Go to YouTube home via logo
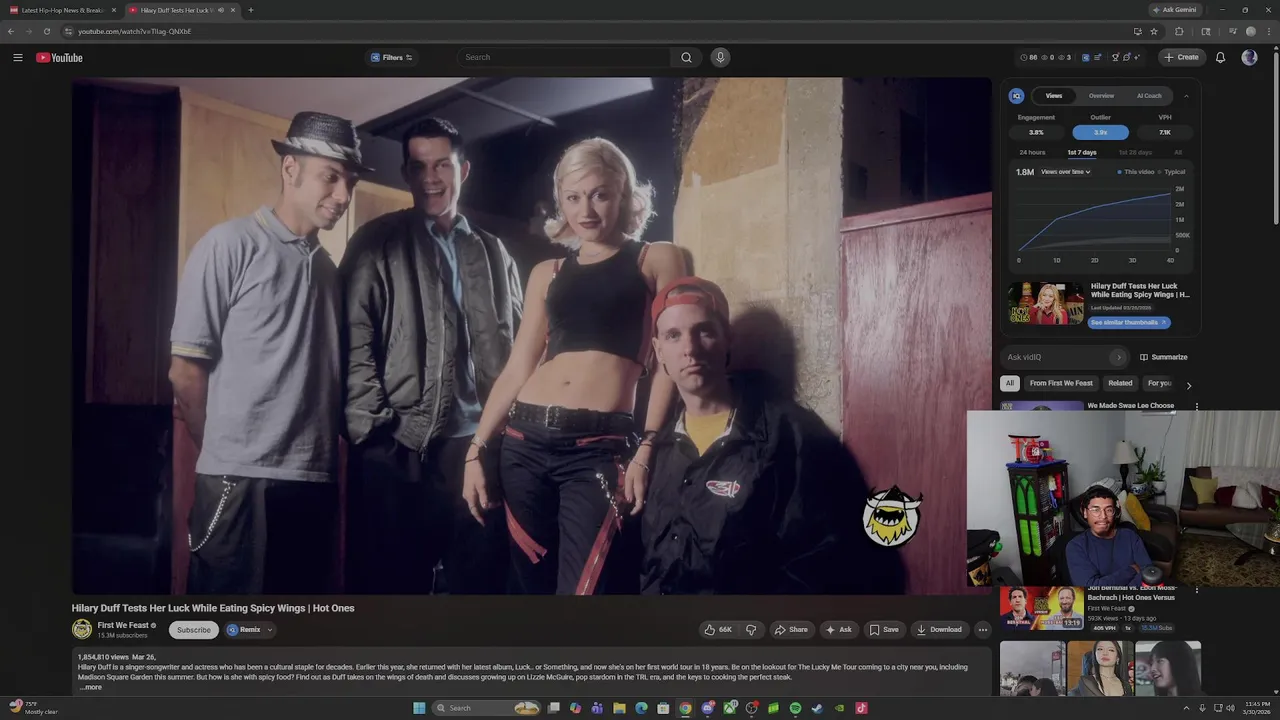1280x720 pixels. coord(59,57)
